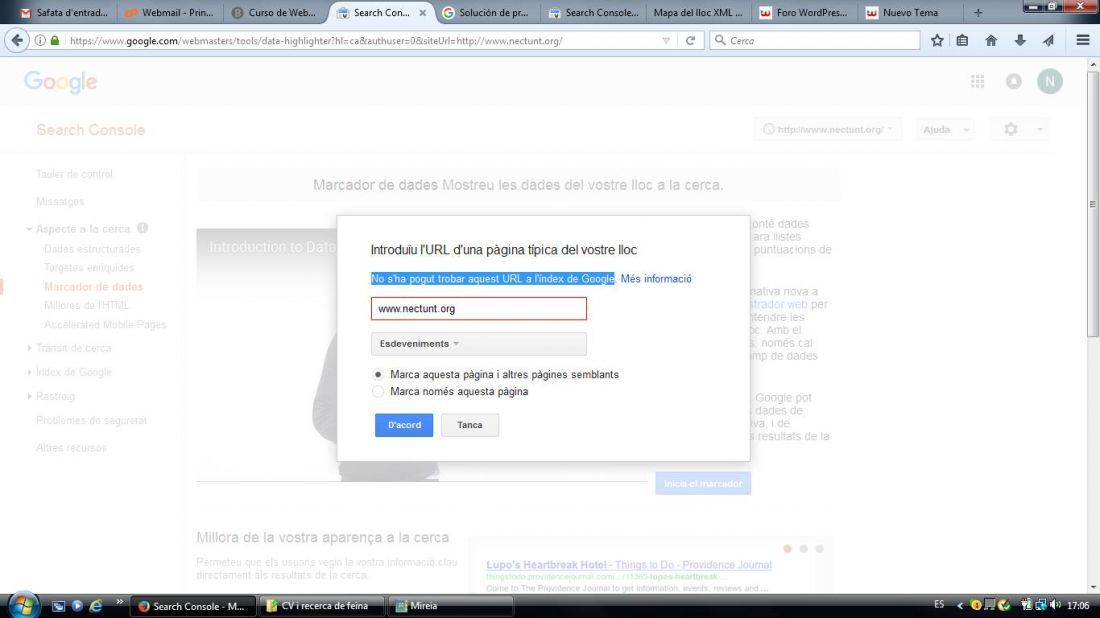The width and height of the screenshot is (1100, 618).
Task: Select 'Marca només aquesta pàgina' option
Action: (x=378, y=391)
